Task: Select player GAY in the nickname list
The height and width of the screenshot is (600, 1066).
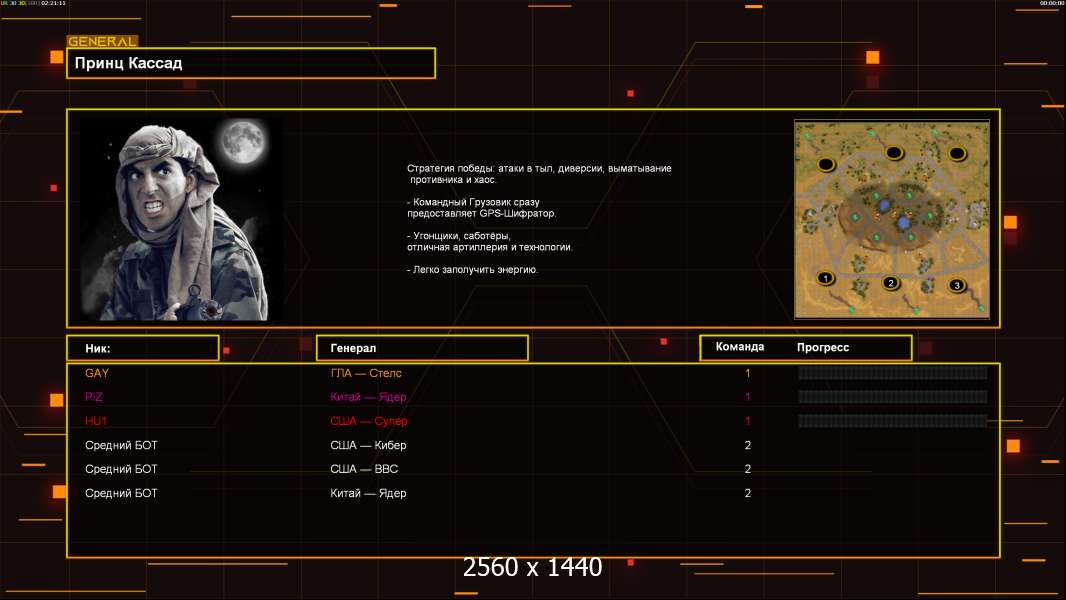Action: [97, 373]
